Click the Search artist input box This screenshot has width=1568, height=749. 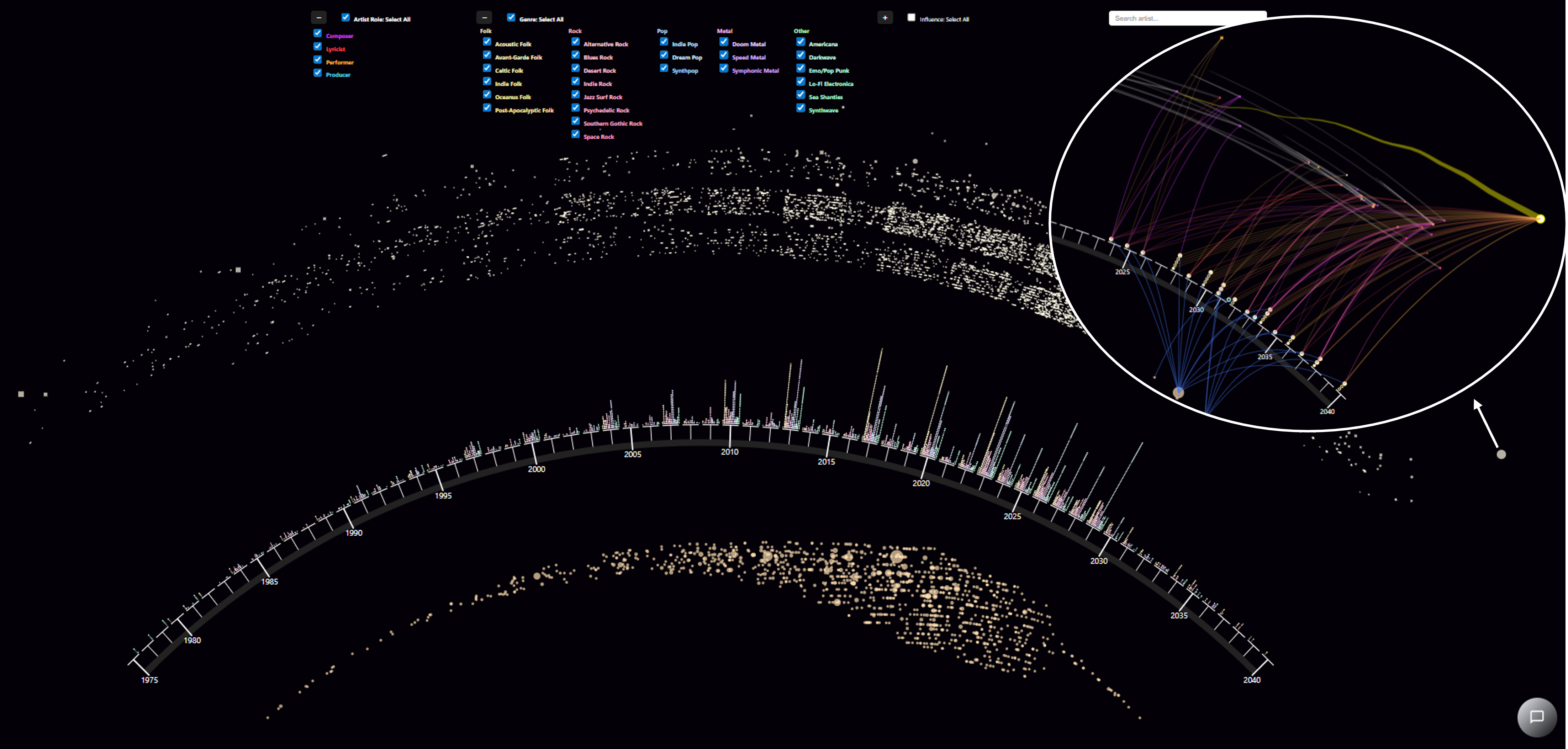(1188, 18)
